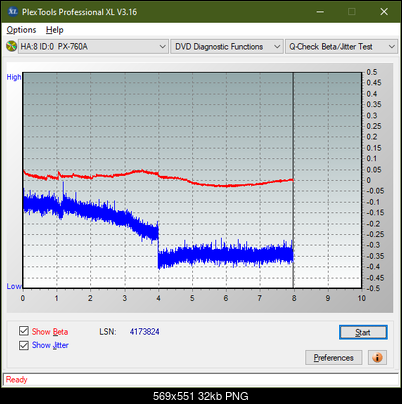
Task: Open the Preferences button
Action: point(333,358)
